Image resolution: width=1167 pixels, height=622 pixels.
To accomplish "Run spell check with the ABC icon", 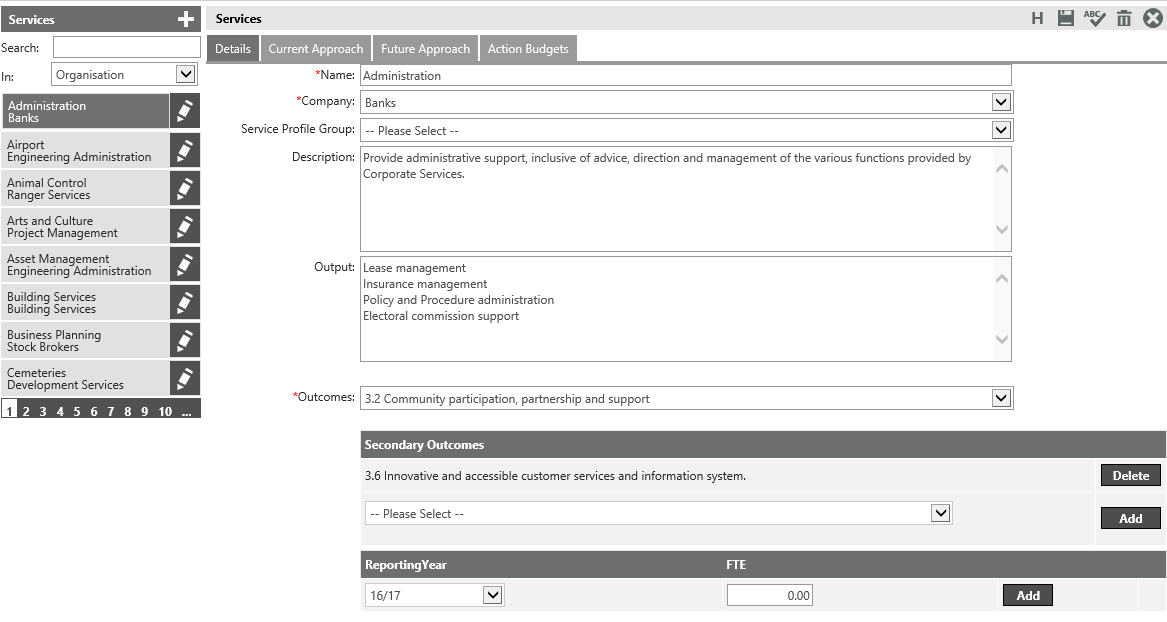I will coord(1094,19).
